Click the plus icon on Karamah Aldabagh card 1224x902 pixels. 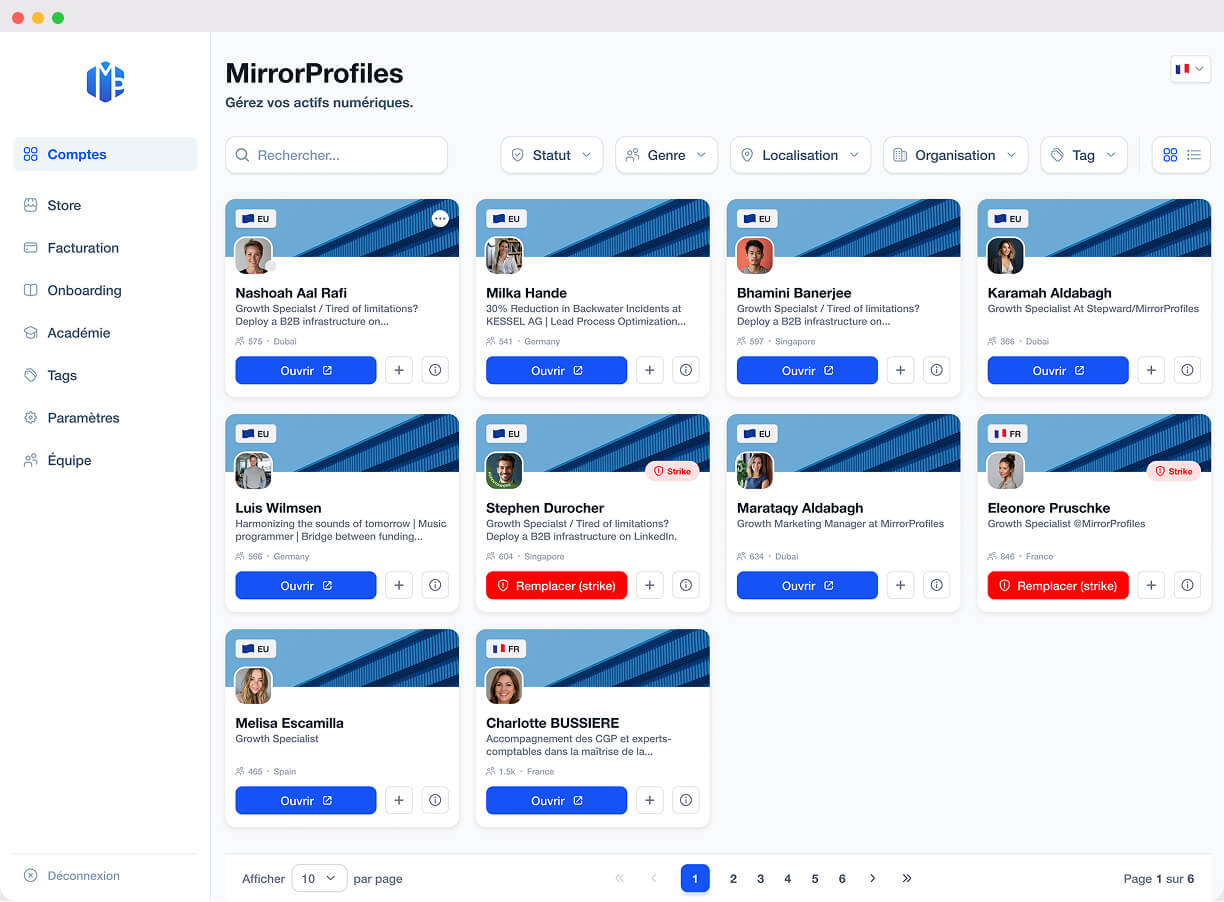point(1152,370)
